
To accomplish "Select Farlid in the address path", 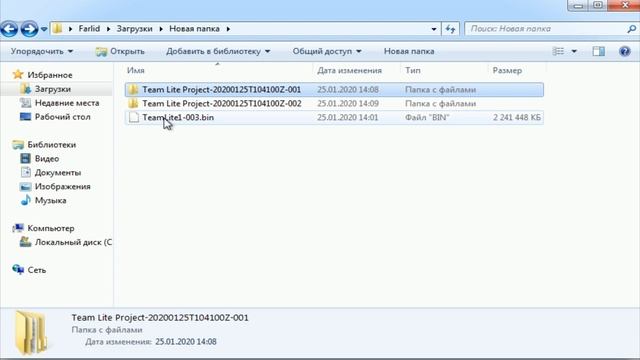I will click(x=89, y=29).
